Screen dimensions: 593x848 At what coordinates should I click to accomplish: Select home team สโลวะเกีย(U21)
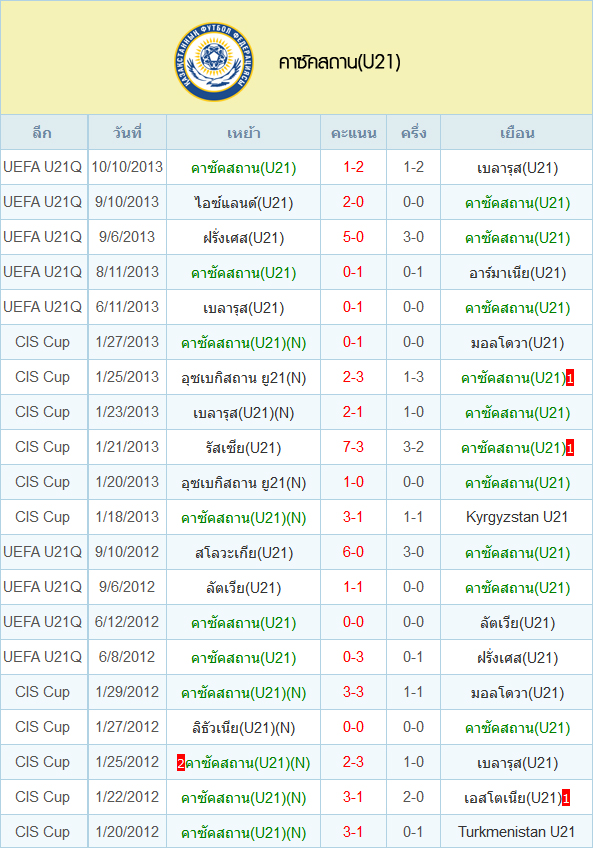click(x=243, y=553)
